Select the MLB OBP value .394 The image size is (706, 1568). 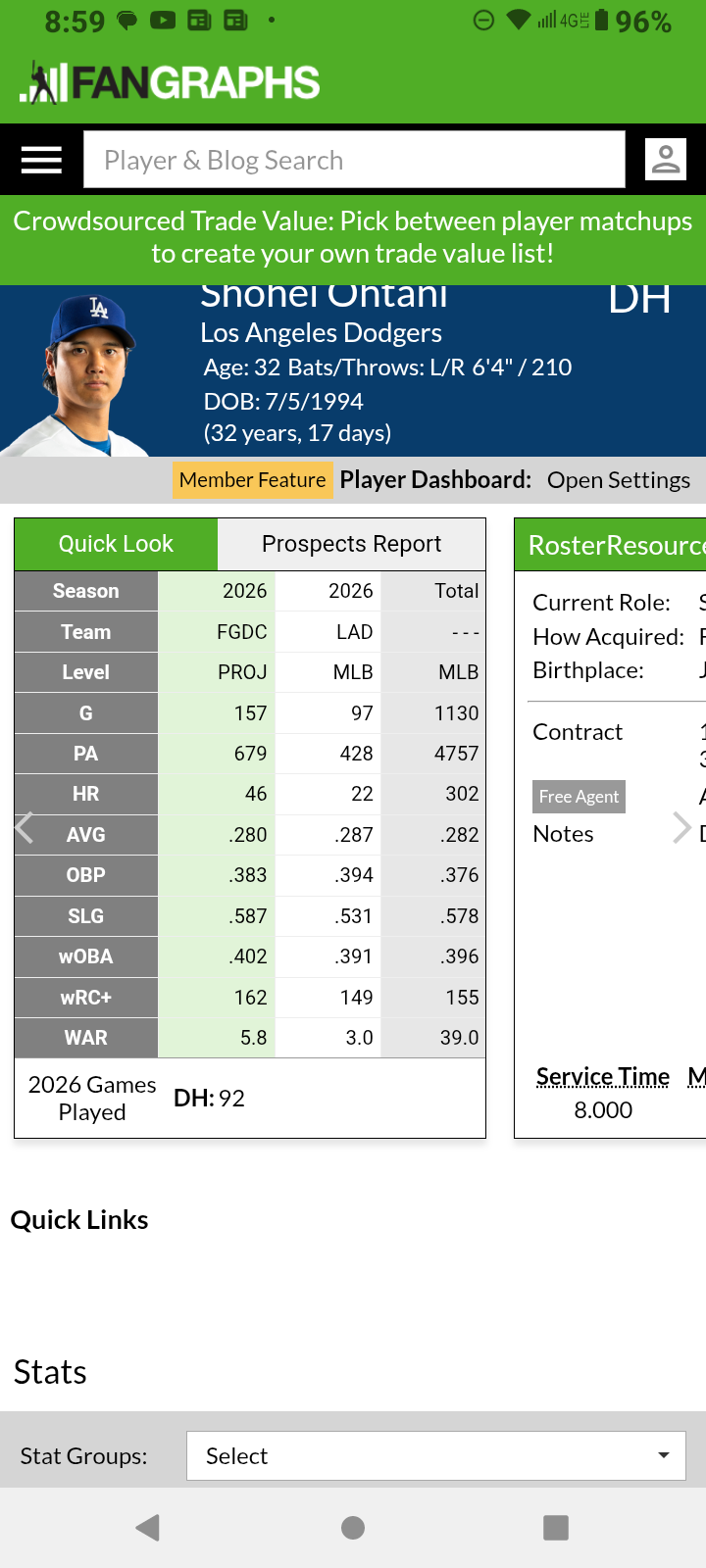353,875
